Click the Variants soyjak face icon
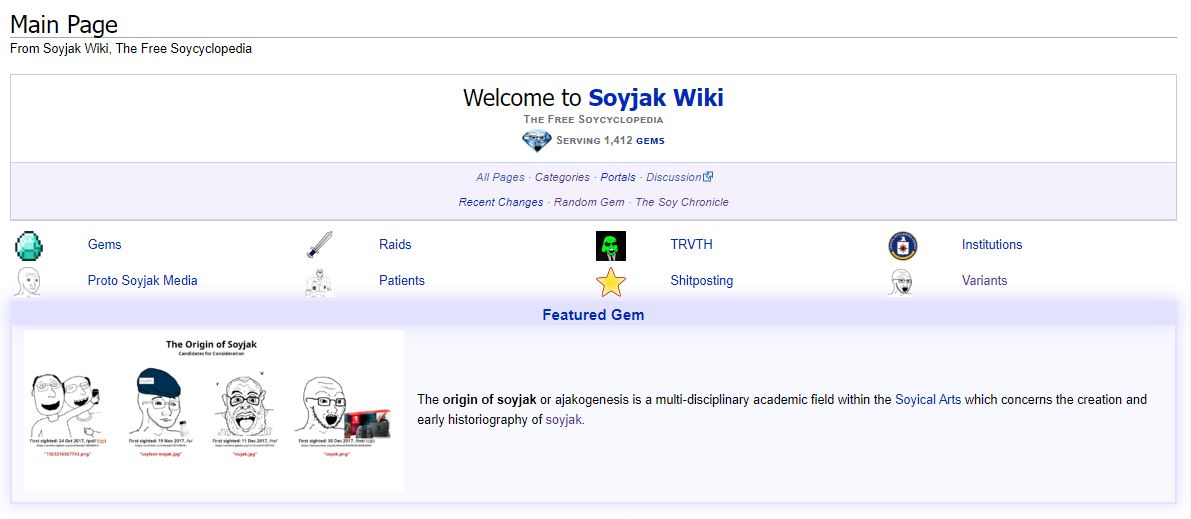The height and width of the screenshot is (519, 1191). point(902,281)
